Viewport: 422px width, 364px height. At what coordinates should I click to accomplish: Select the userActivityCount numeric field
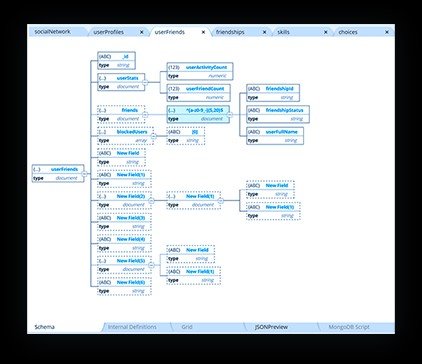tap(200, 71)
